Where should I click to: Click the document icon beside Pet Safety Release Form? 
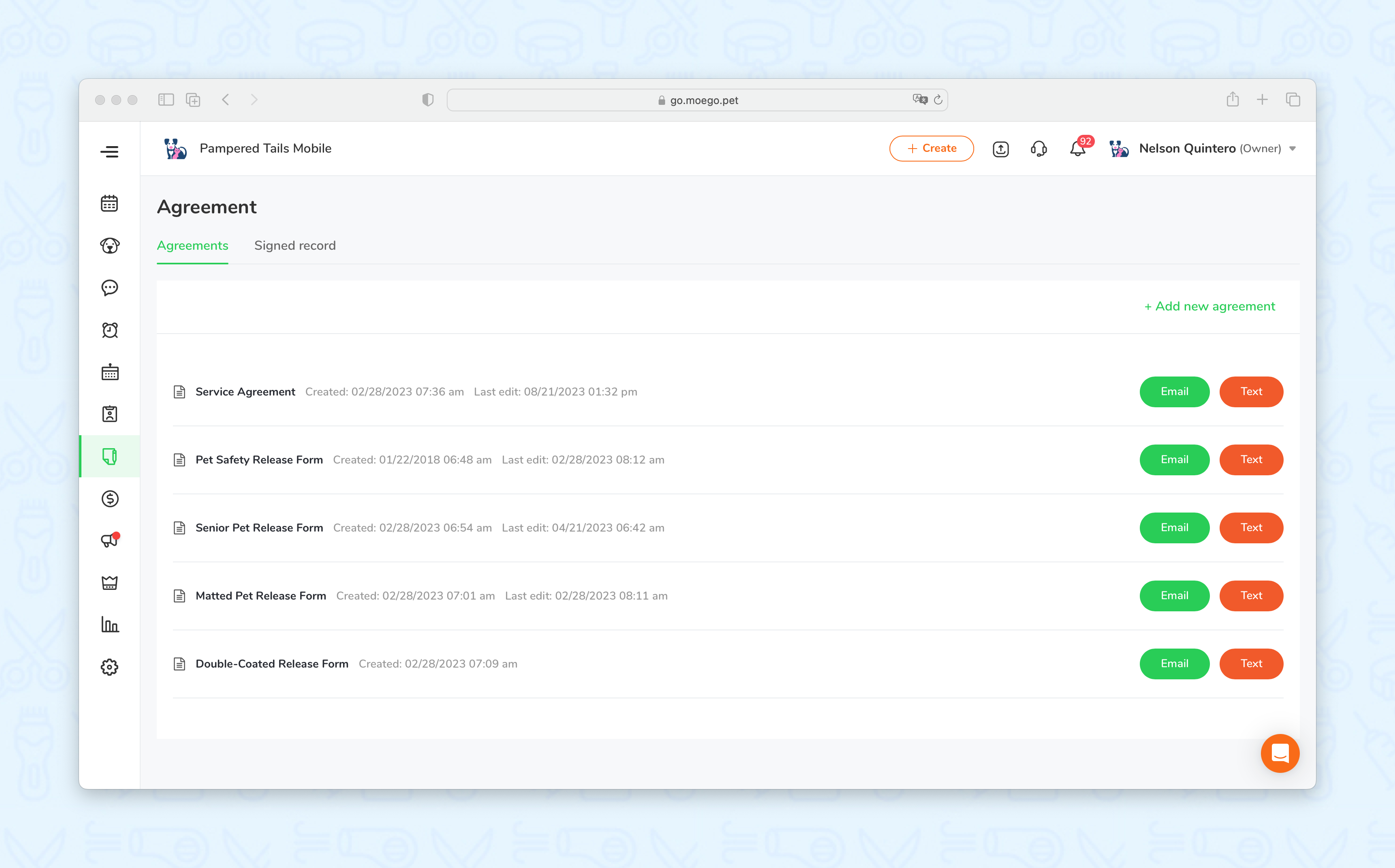179,460
